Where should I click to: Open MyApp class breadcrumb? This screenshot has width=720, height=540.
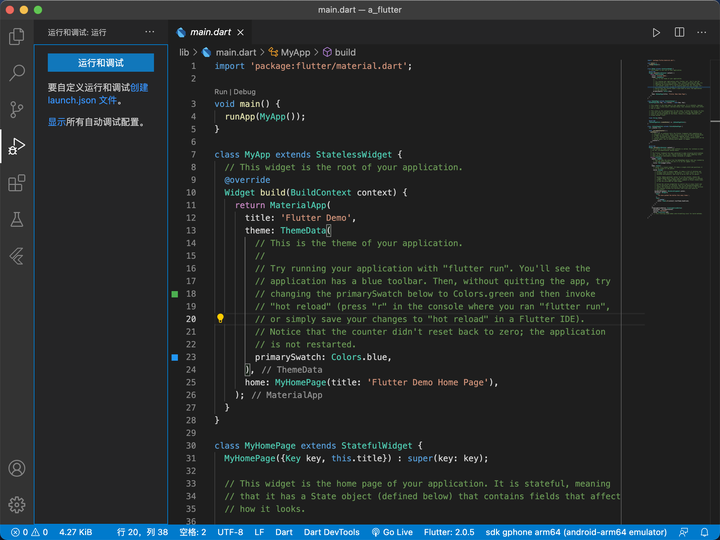tap(289, 52)
